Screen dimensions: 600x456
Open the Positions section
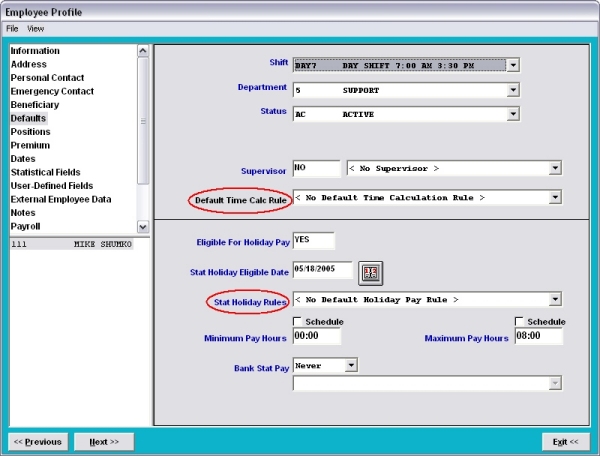30,132
